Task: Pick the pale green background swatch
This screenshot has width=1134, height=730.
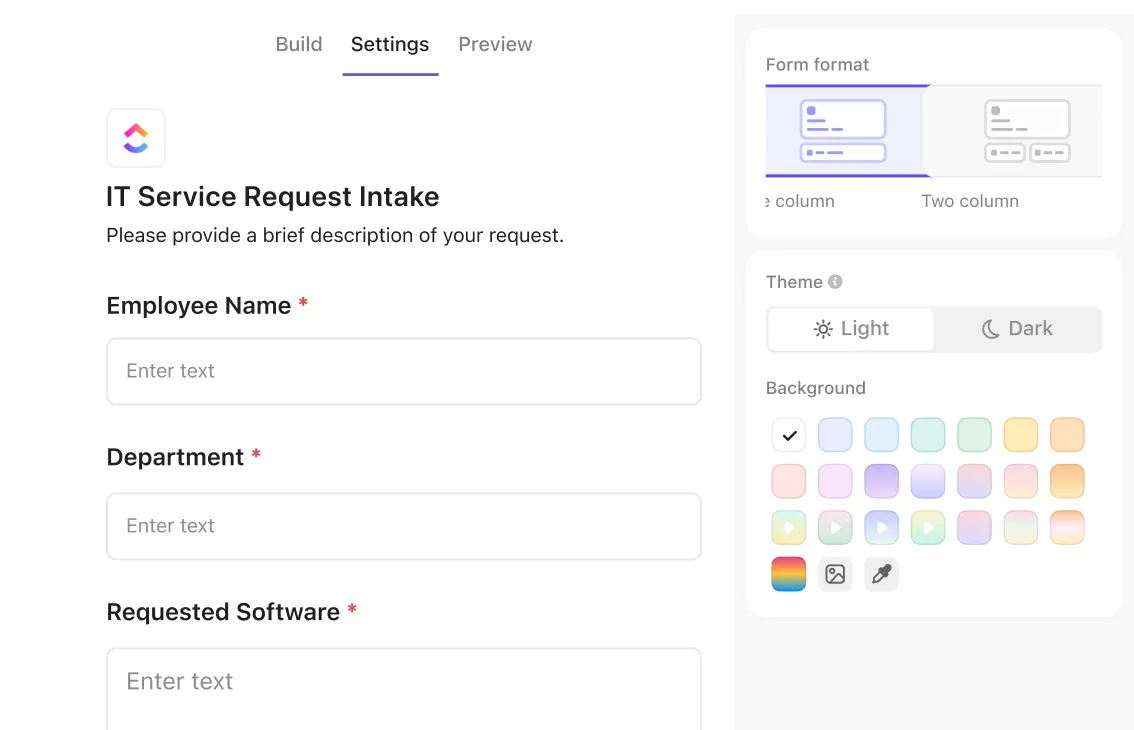Action: [974, 436]
